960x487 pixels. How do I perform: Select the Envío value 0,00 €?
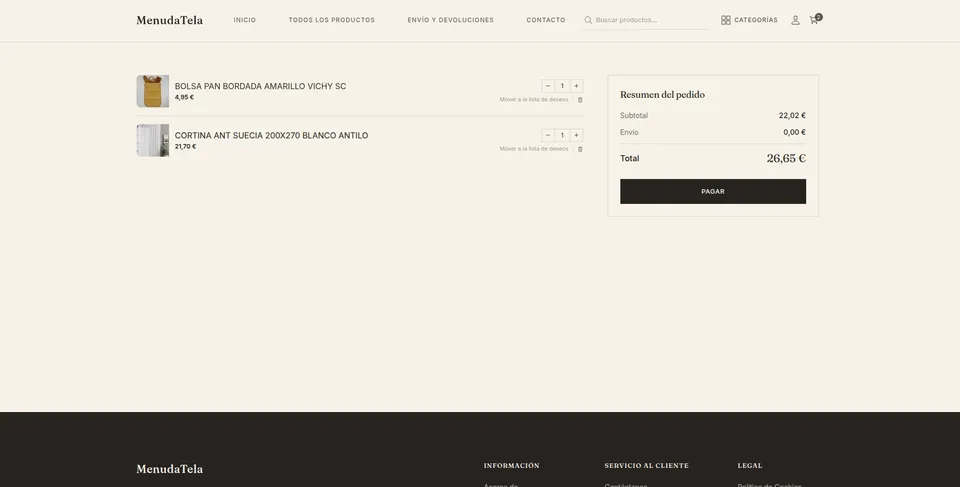[794, 132]
